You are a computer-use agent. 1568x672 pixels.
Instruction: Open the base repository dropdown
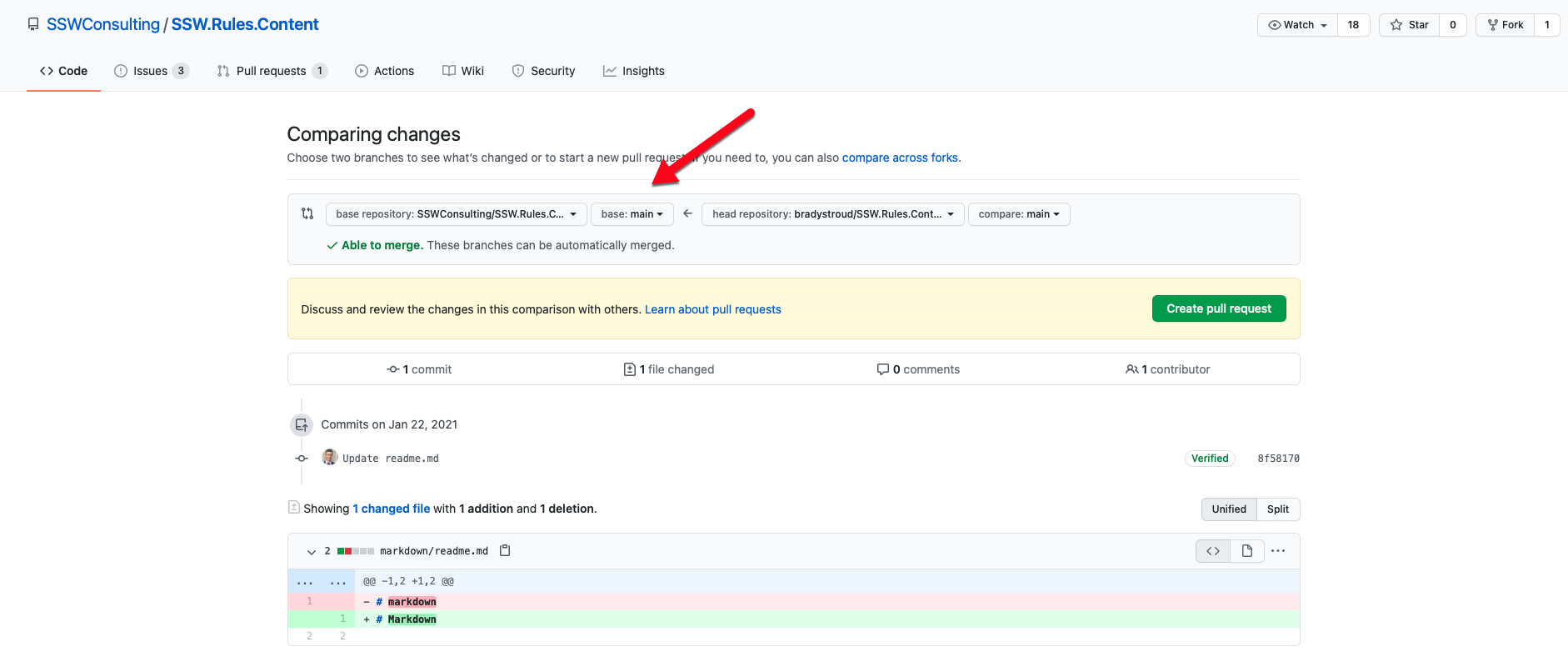[457, 214]
